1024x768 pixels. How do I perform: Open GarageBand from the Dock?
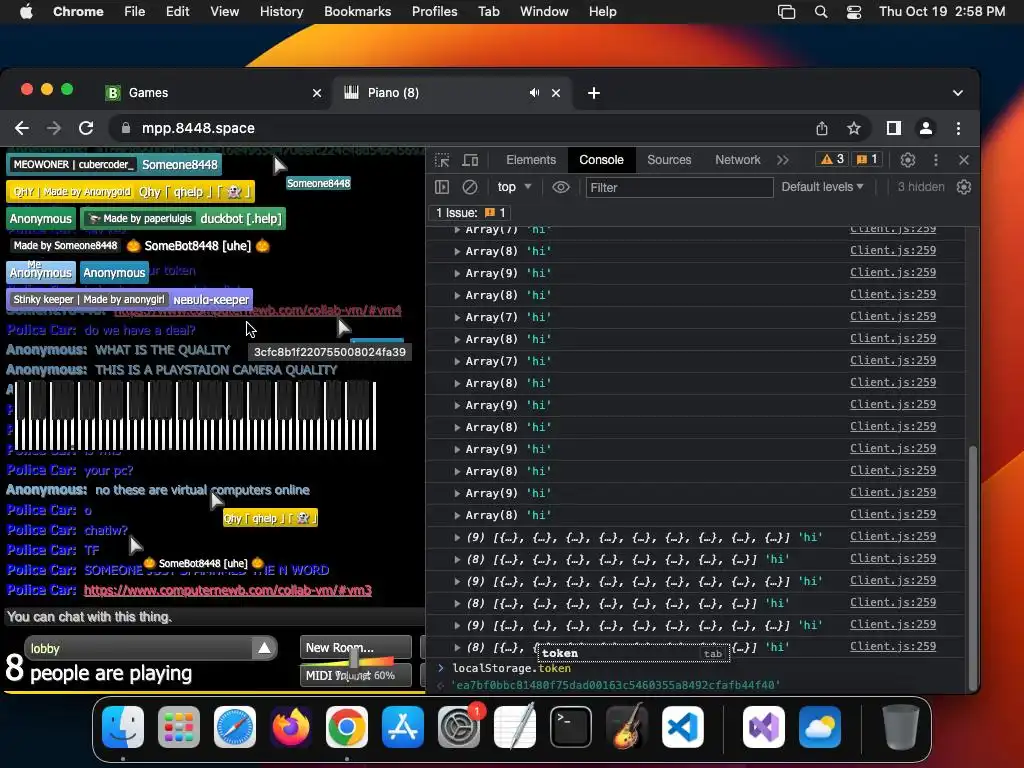627,726
